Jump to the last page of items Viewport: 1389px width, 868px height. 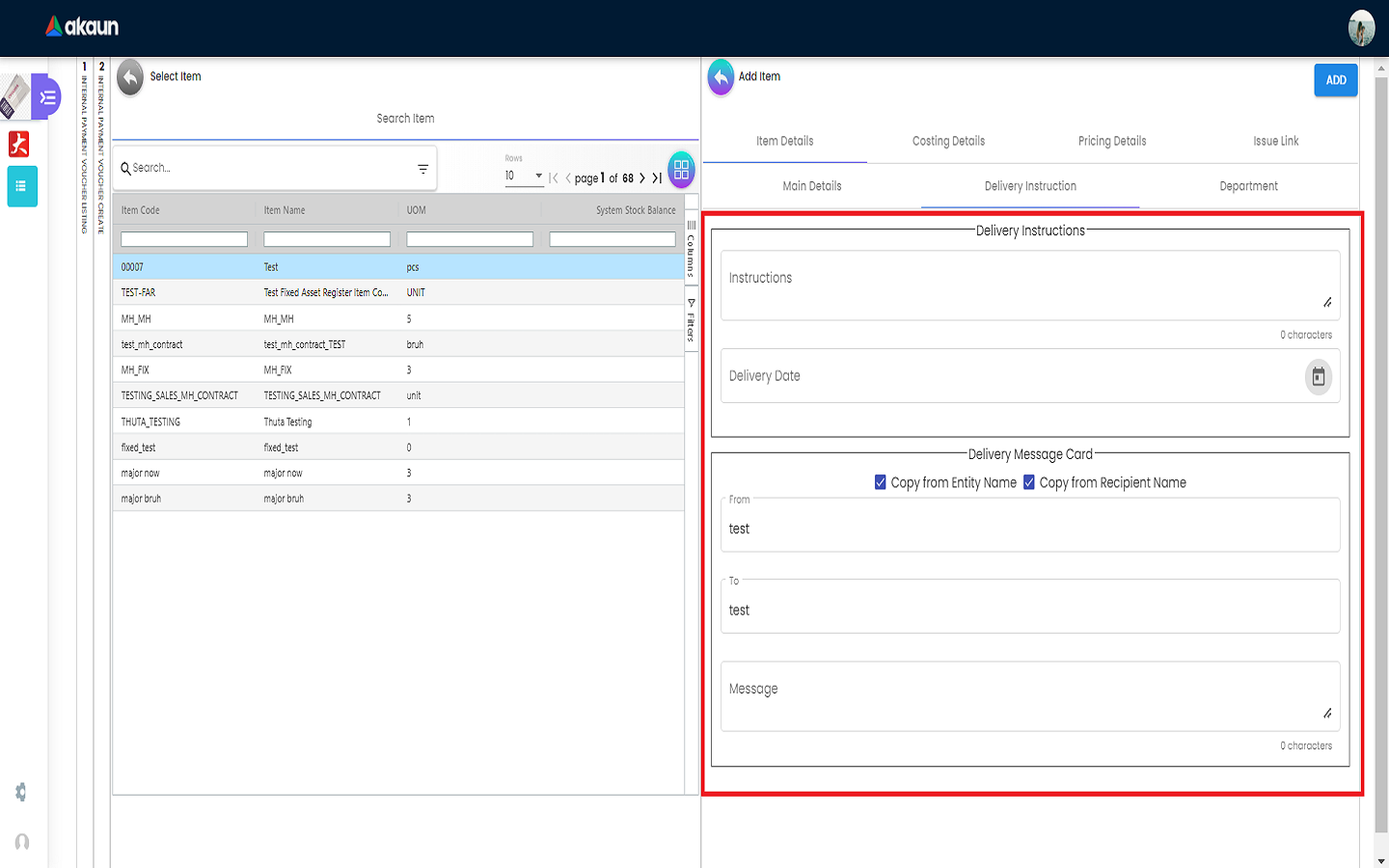(x=657, y=178)
